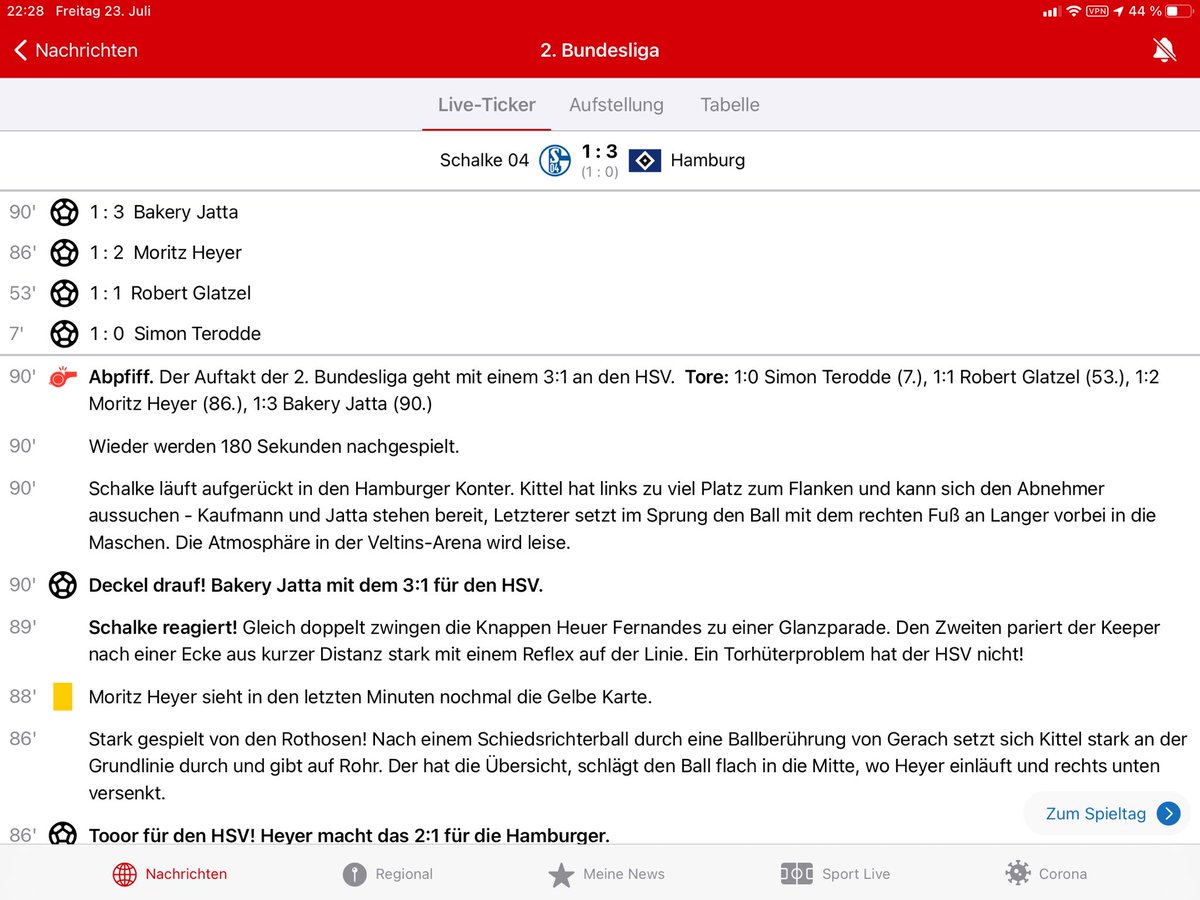The width and height of the screenshot is (1200, 900).
Task: Tap the Corona virus icon in bottom bar
Action: [1018, 873]
